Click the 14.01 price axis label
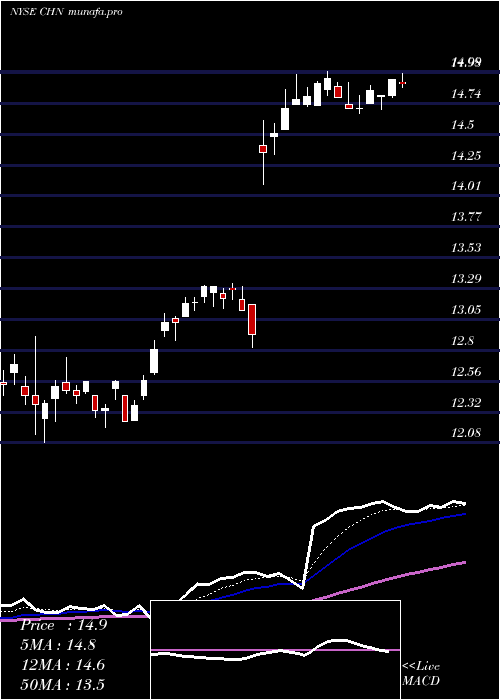This screenshot has height=700, width=500. pos(466,186)
